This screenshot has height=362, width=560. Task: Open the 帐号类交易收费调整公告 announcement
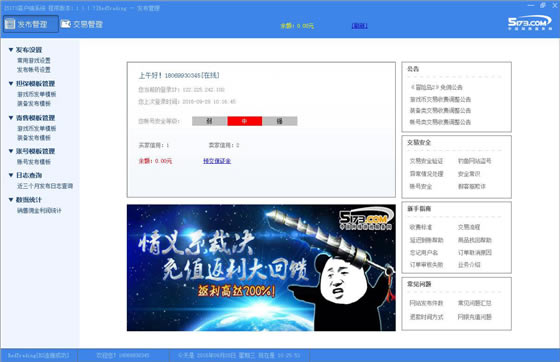pos(440,122)
